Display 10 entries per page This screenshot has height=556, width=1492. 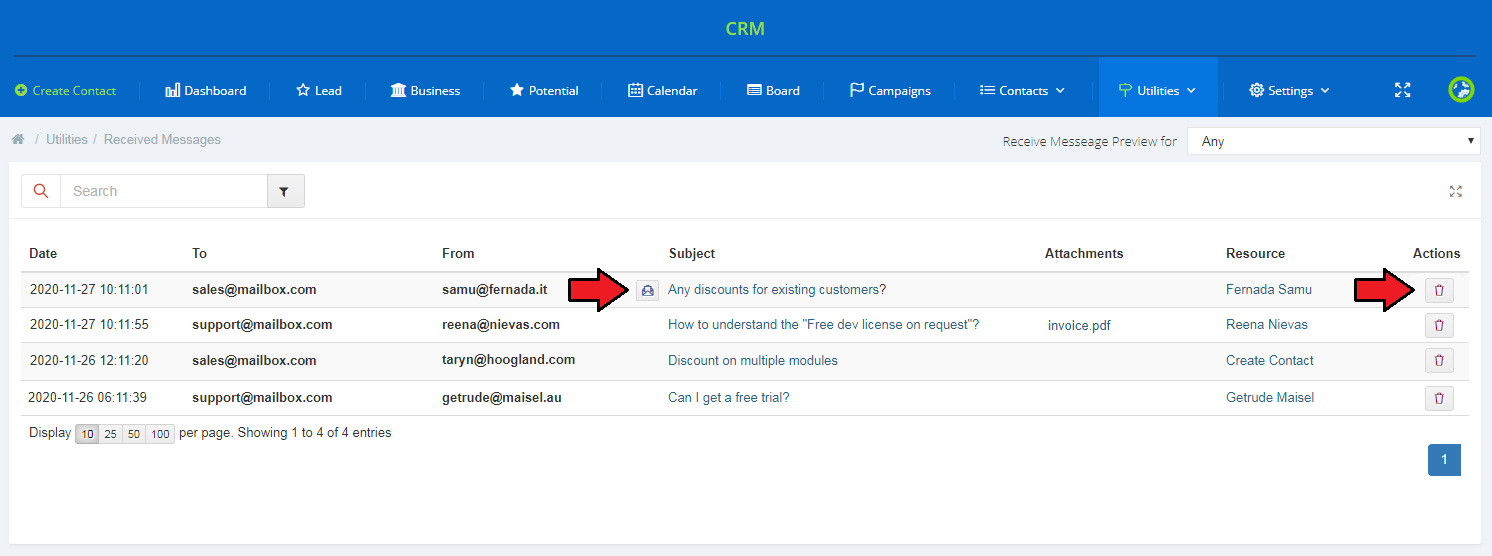87,434
